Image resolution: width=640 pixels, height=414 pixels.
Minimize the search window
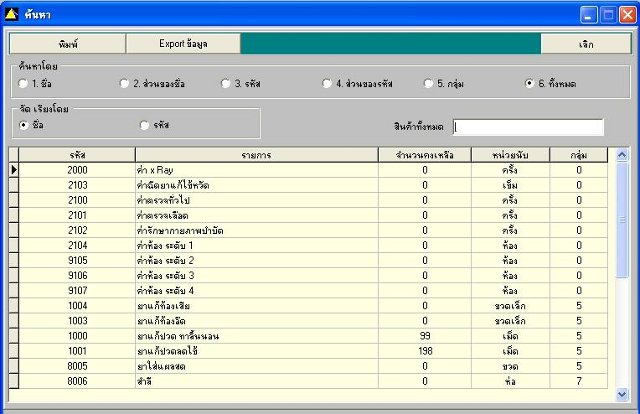tap(588, 15)
